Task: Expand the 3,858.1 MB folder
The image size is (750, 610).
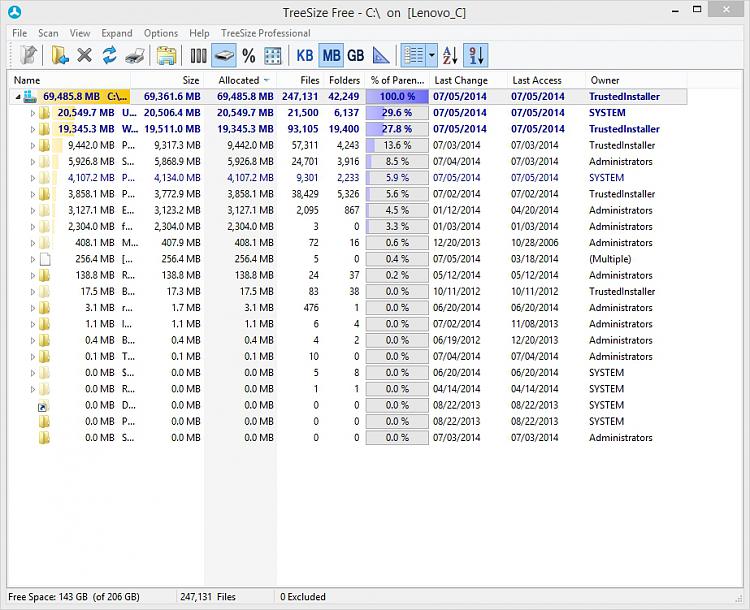Action: pyautogui.click(x=33, y=194)
